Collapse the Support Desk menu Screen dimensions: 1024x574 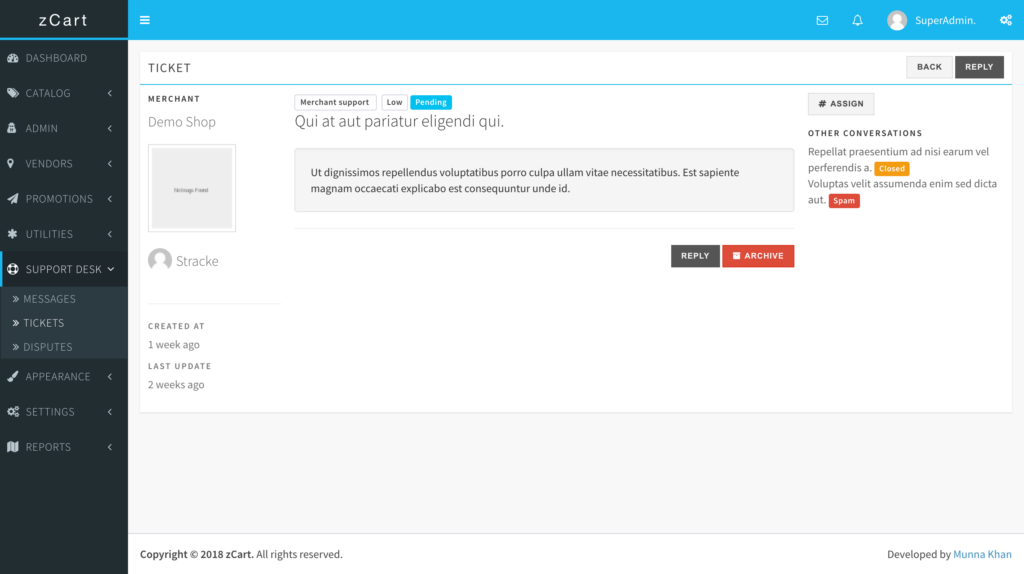(x=63, y=269)
